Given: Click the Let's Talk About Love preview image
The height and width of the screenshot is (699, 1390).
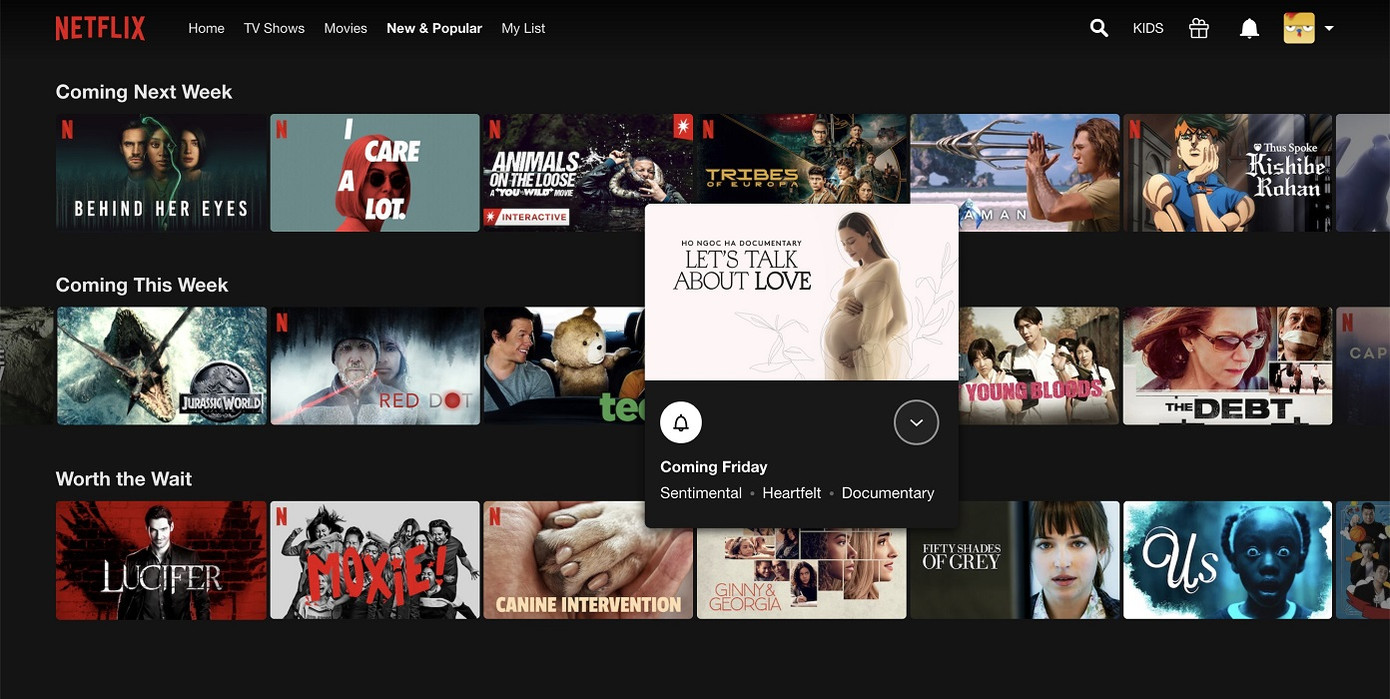Looking at the screenshot, I should coord(801,292).
